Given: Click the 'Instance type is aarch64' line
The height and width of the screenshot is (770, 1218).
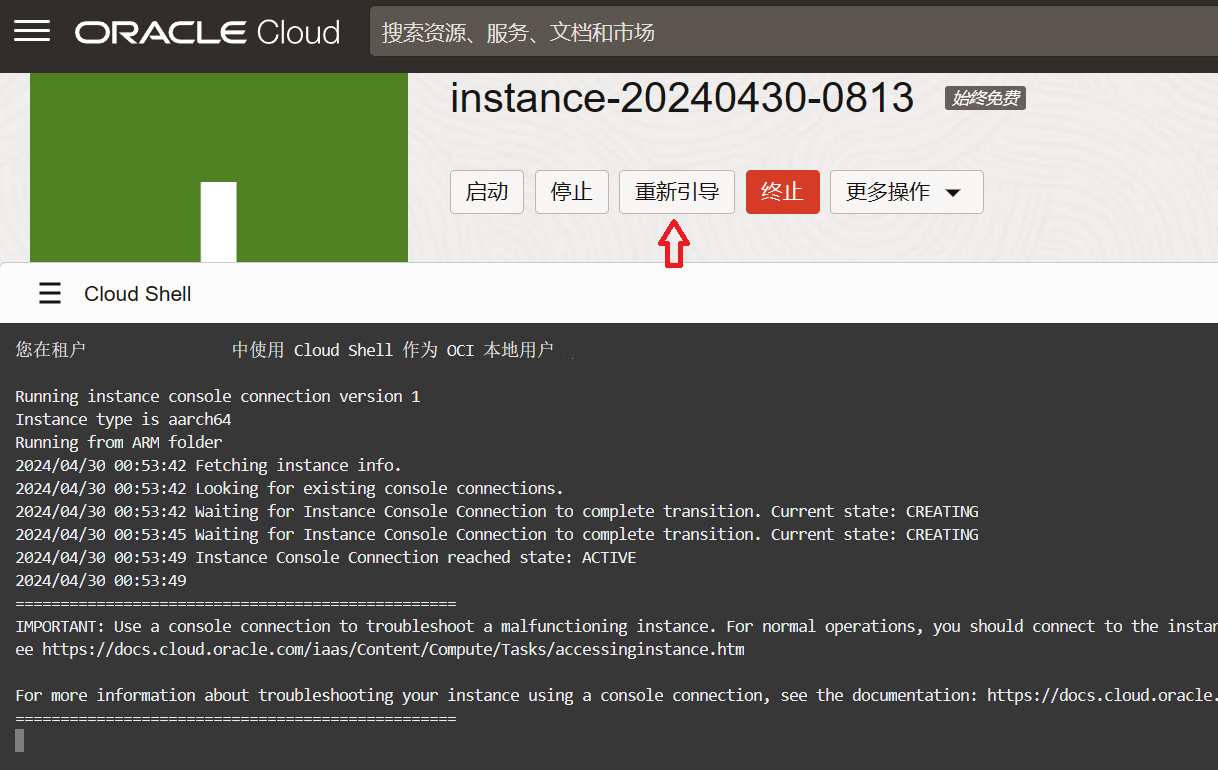Looking at the screenshot, I should (123, 420).
